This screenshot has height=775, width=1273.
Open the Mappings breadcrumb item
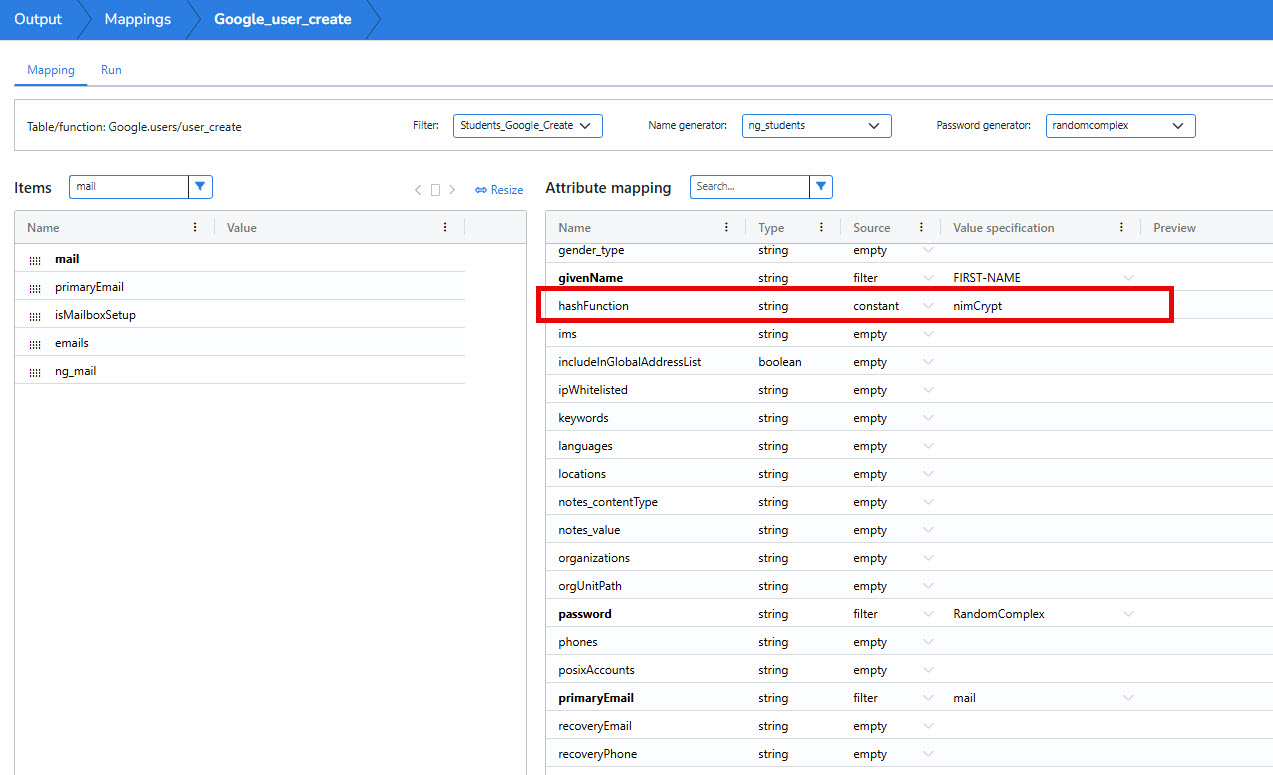[137, 19]
